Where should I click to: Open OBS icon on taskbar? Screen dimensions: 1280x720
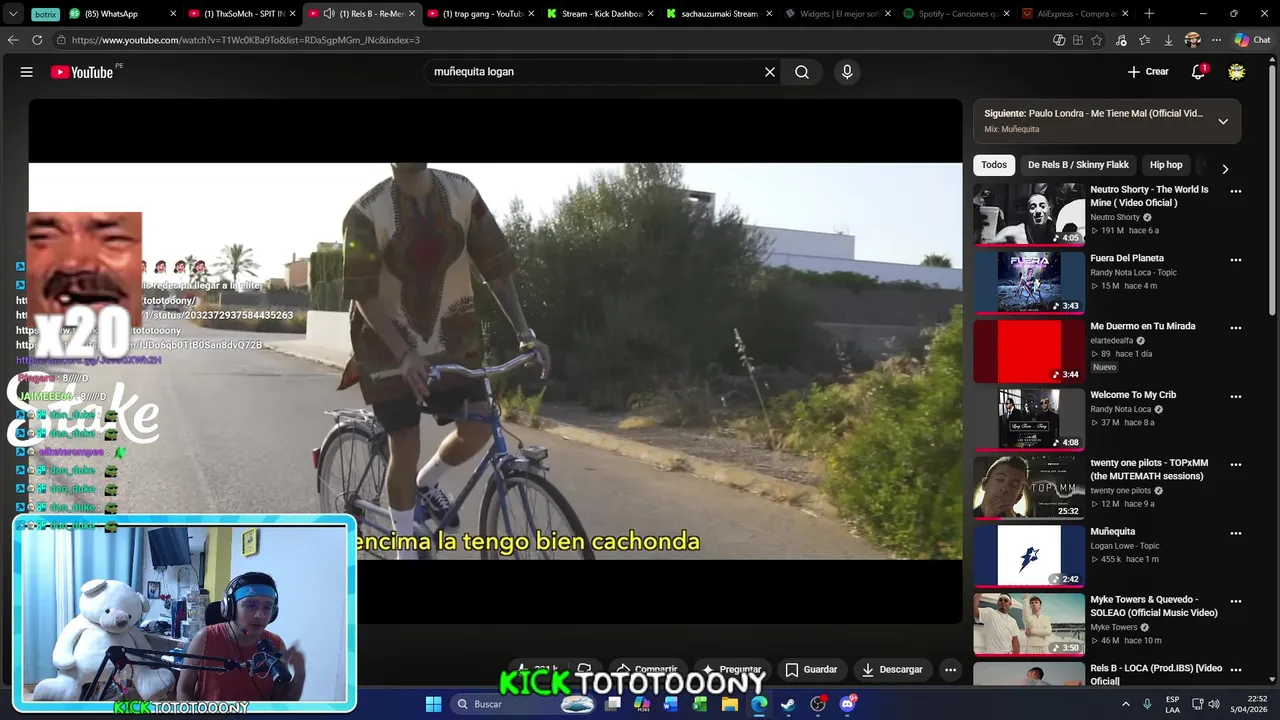click(818, 704)
